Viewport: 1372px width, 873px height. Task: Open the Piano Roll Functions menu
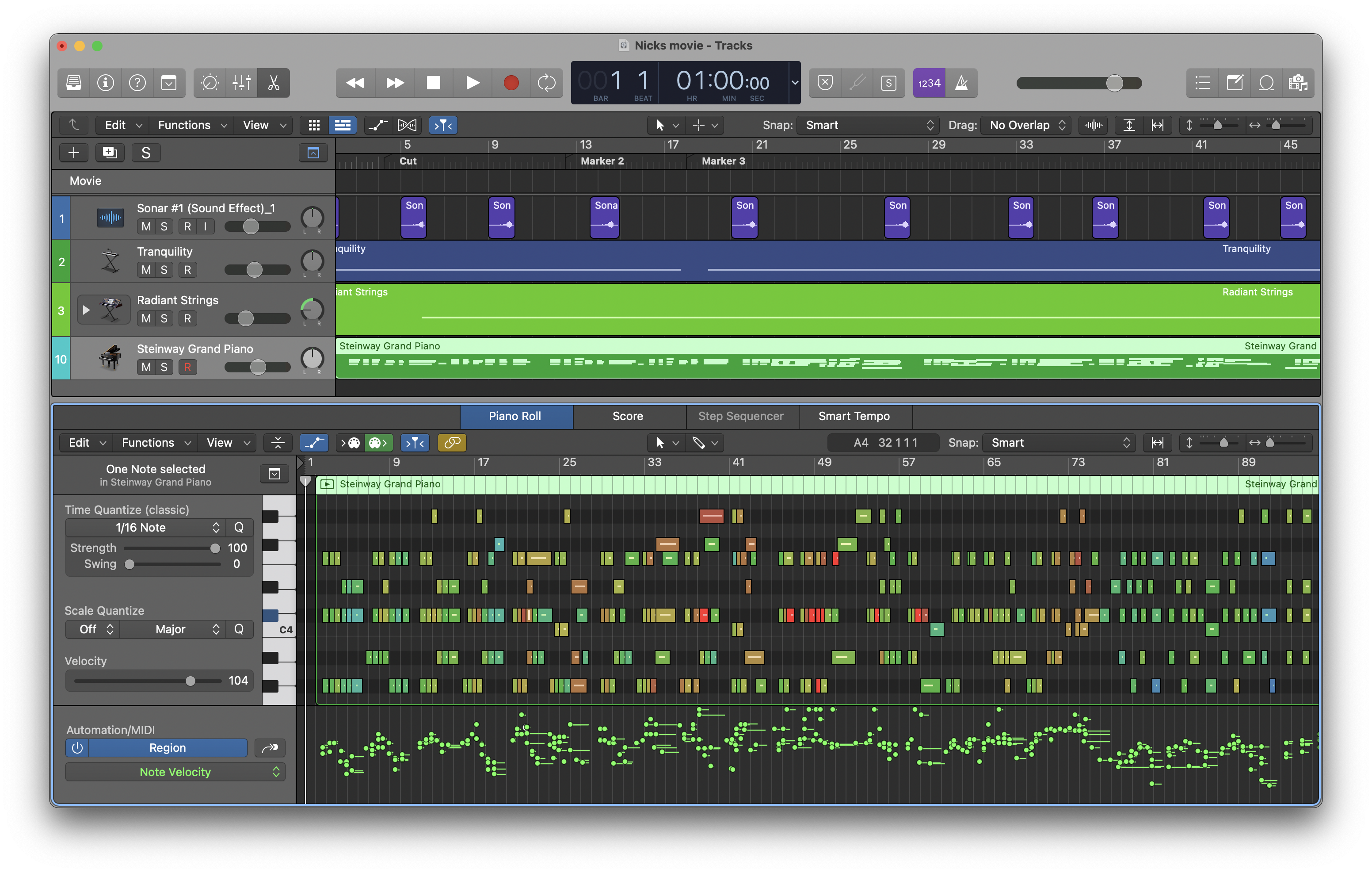156,443
